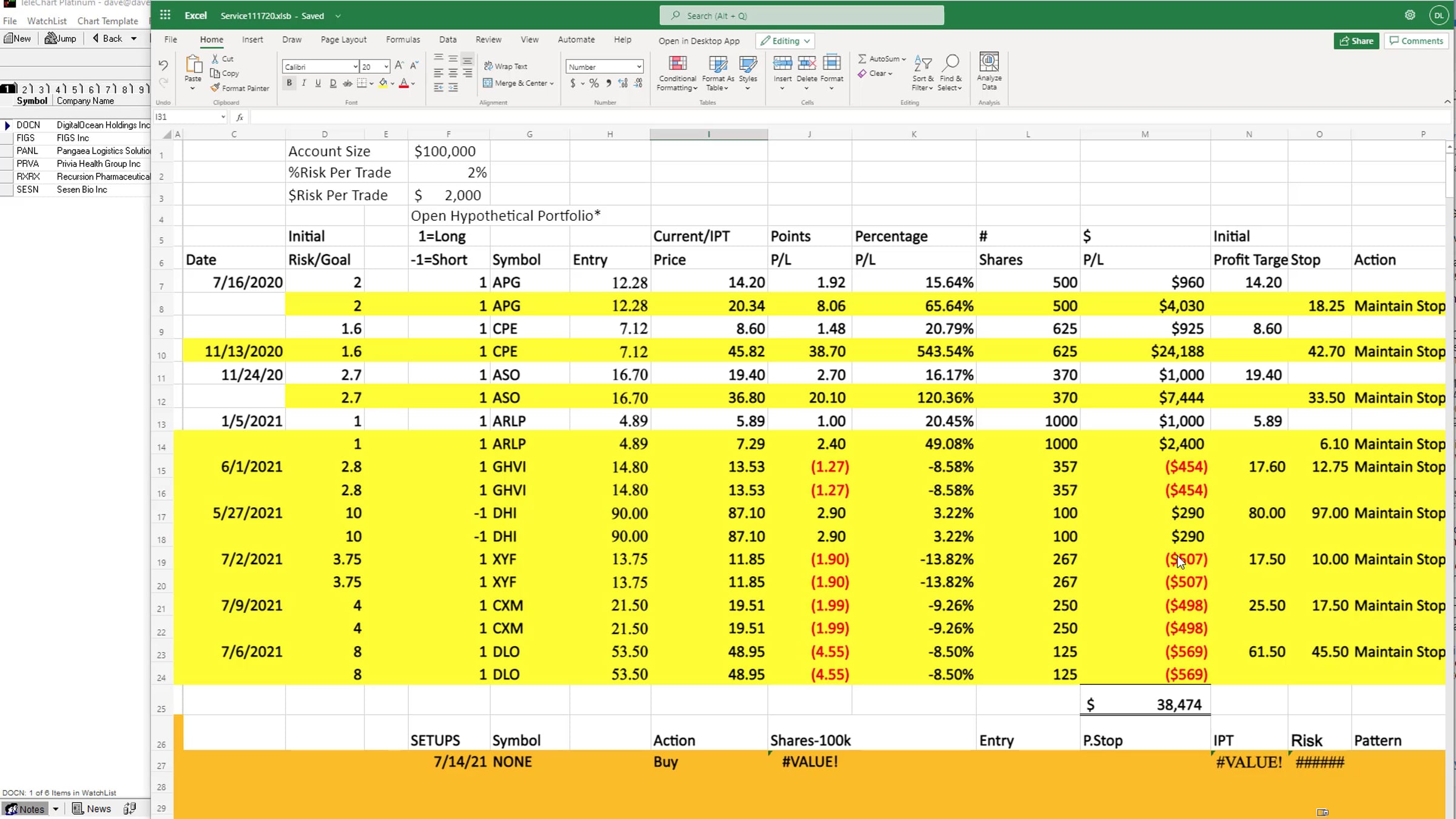Open Analyze Data
The height and width of the screenshot is (819, 1456).
pyautogui.click(x=989, y=72)
